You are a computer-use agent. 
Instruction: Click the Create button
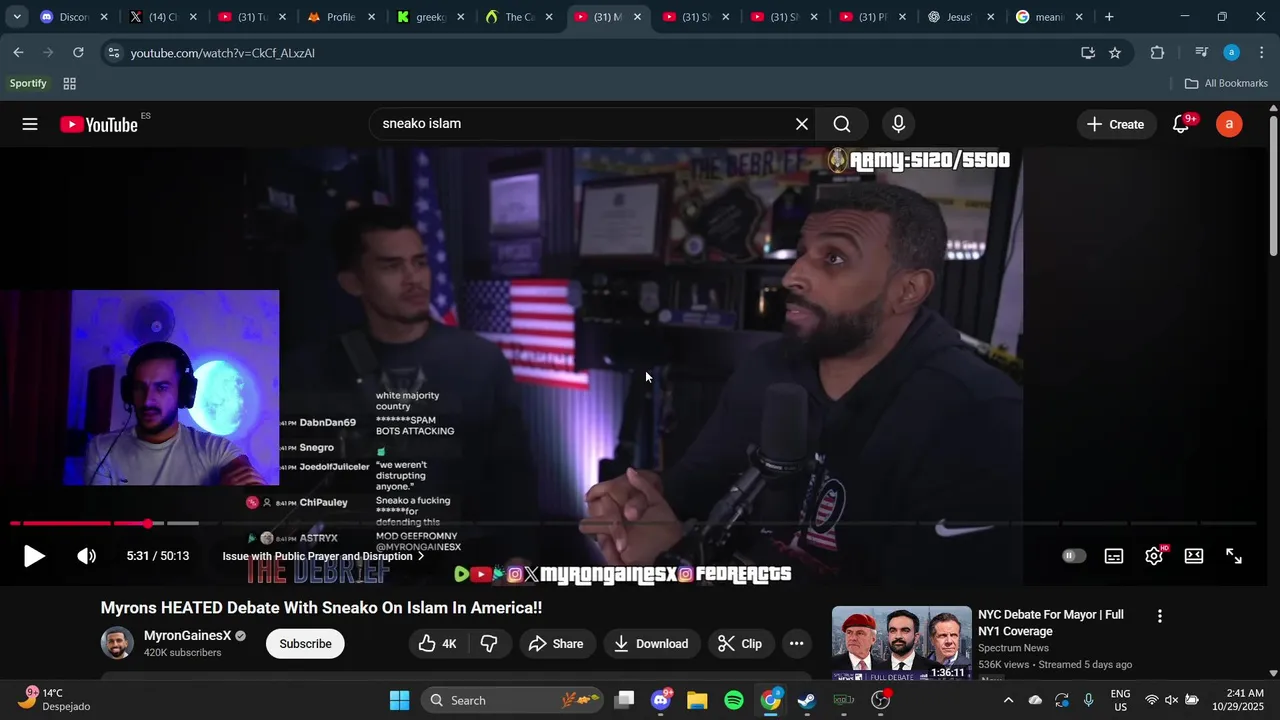tap(1115, 124)
